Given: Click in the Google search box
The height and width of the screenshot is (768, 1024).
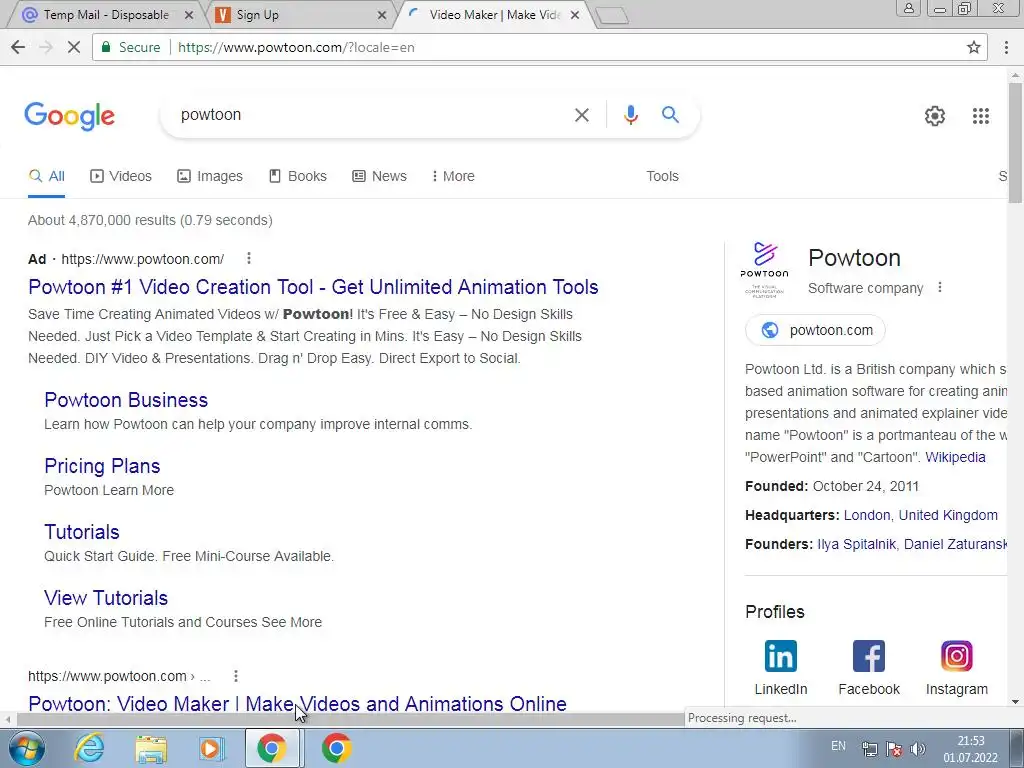Looking at the screenshot, I should (372, 115).
